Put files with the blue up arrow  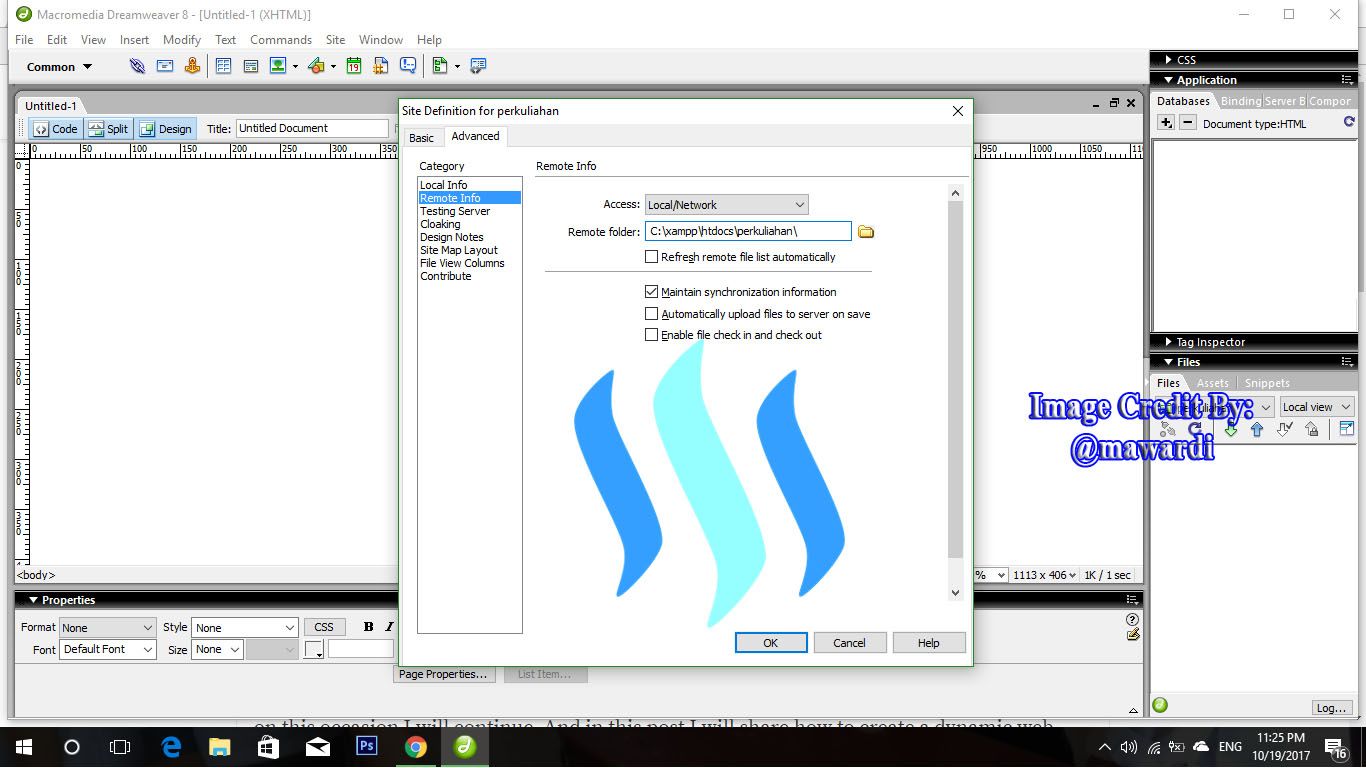pos(1257,429)
